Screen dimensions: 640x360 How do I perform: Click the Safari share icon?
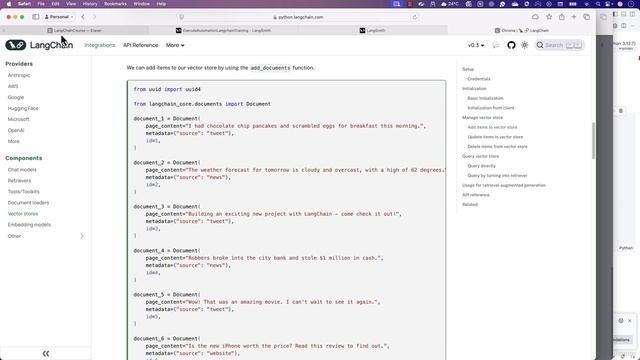point(562,17)
